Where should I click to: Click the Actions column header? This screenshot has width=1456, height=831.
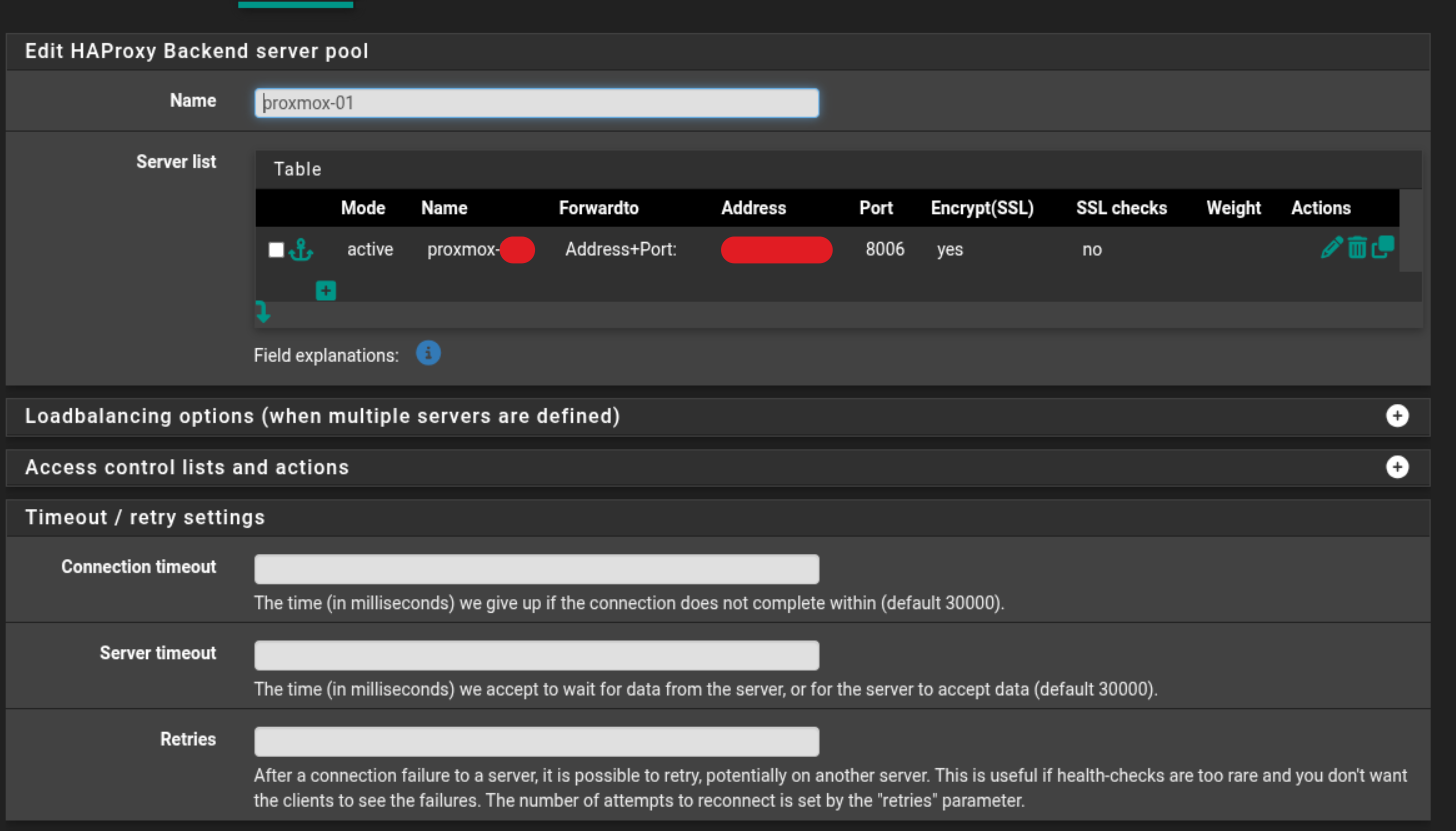1320,208
